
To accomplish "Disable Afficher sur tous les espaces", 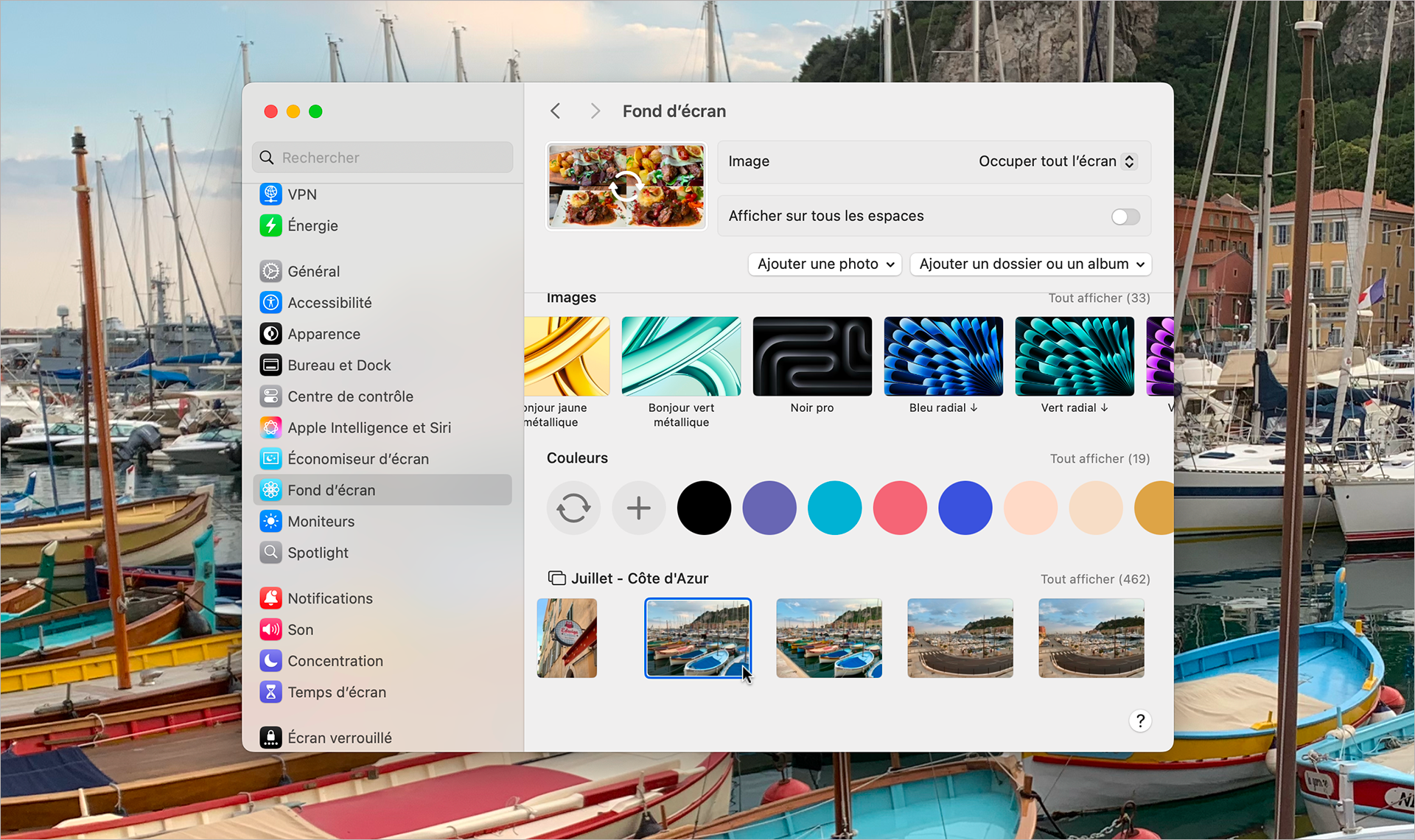I will (x=1124, y=216).
